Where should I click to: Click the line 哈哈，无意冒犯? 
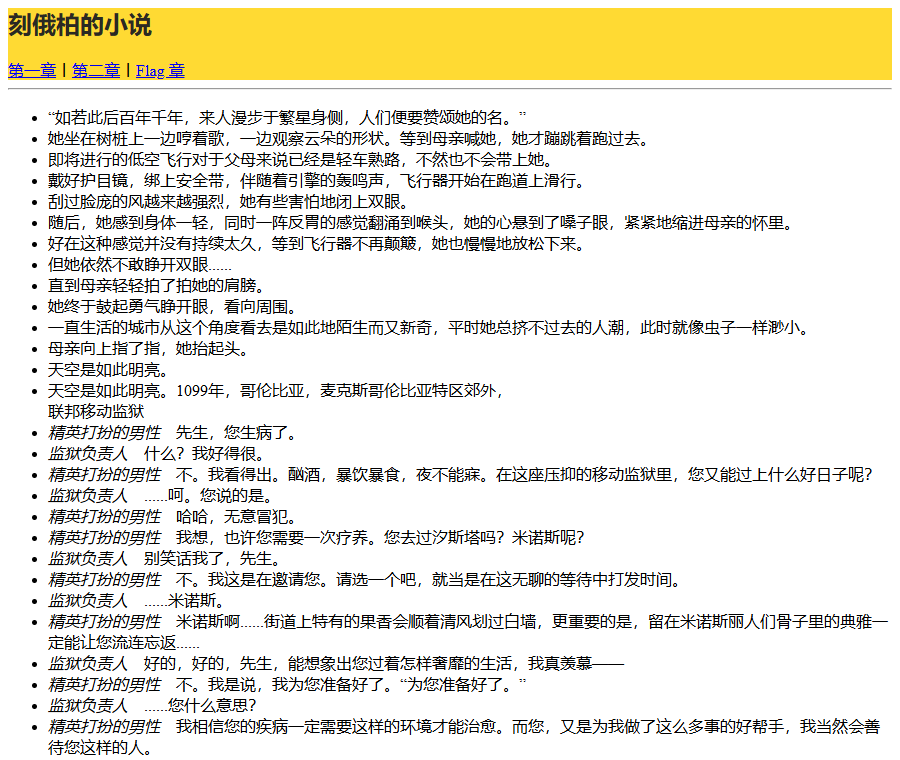click(x=172, y=517)
